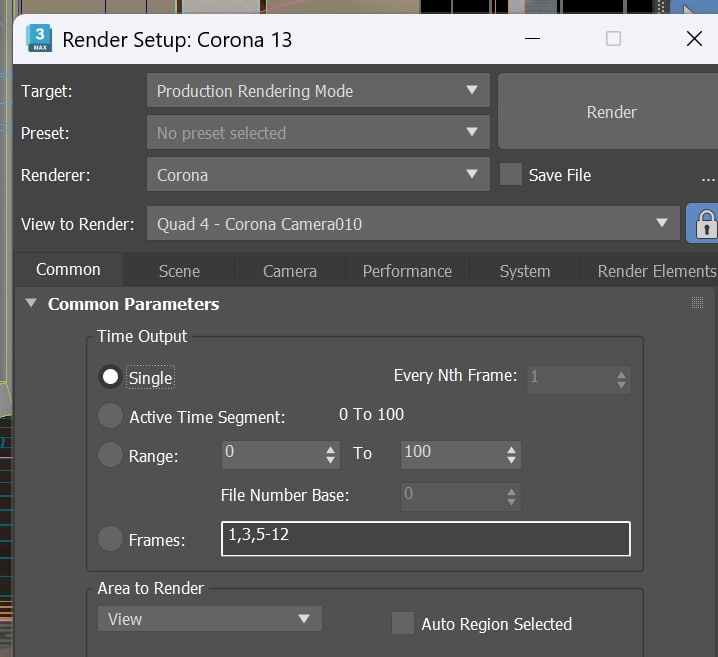Click the rollout grip icon beside Common Parameters

697,303
